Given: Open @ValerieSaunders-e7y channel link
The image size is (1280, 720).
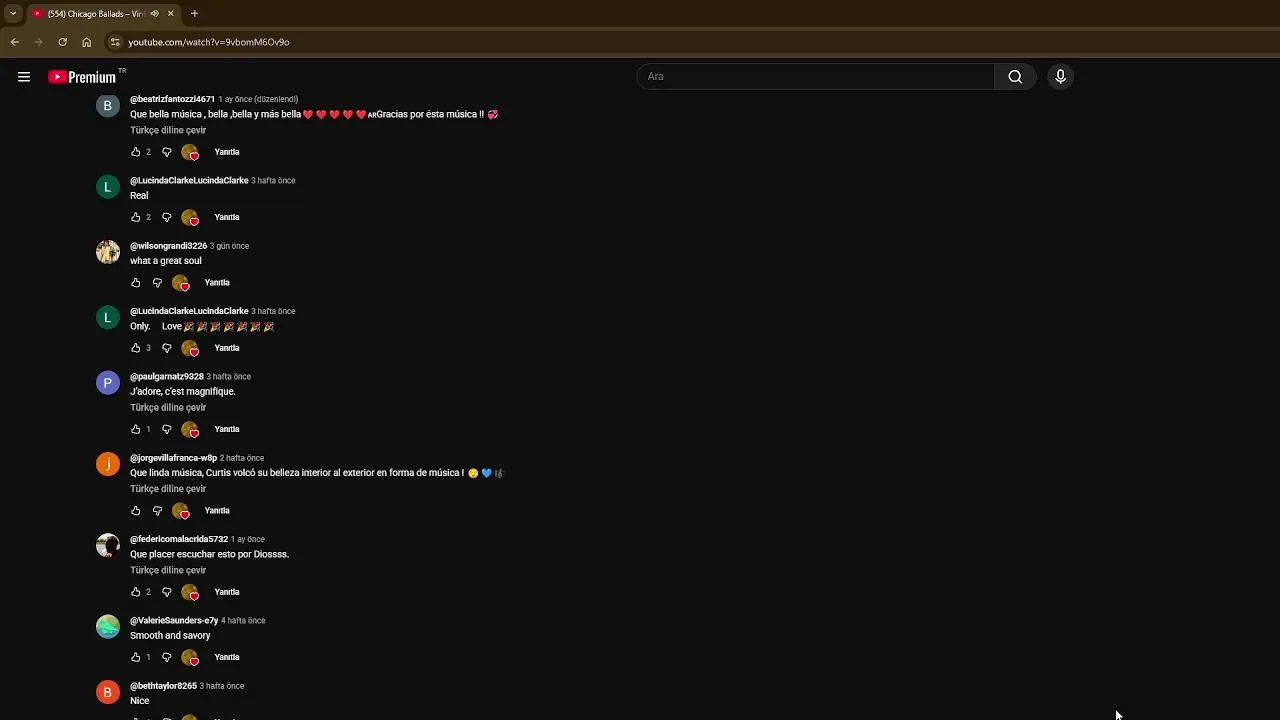Looking at the screenshot, I should coord(174,621).
